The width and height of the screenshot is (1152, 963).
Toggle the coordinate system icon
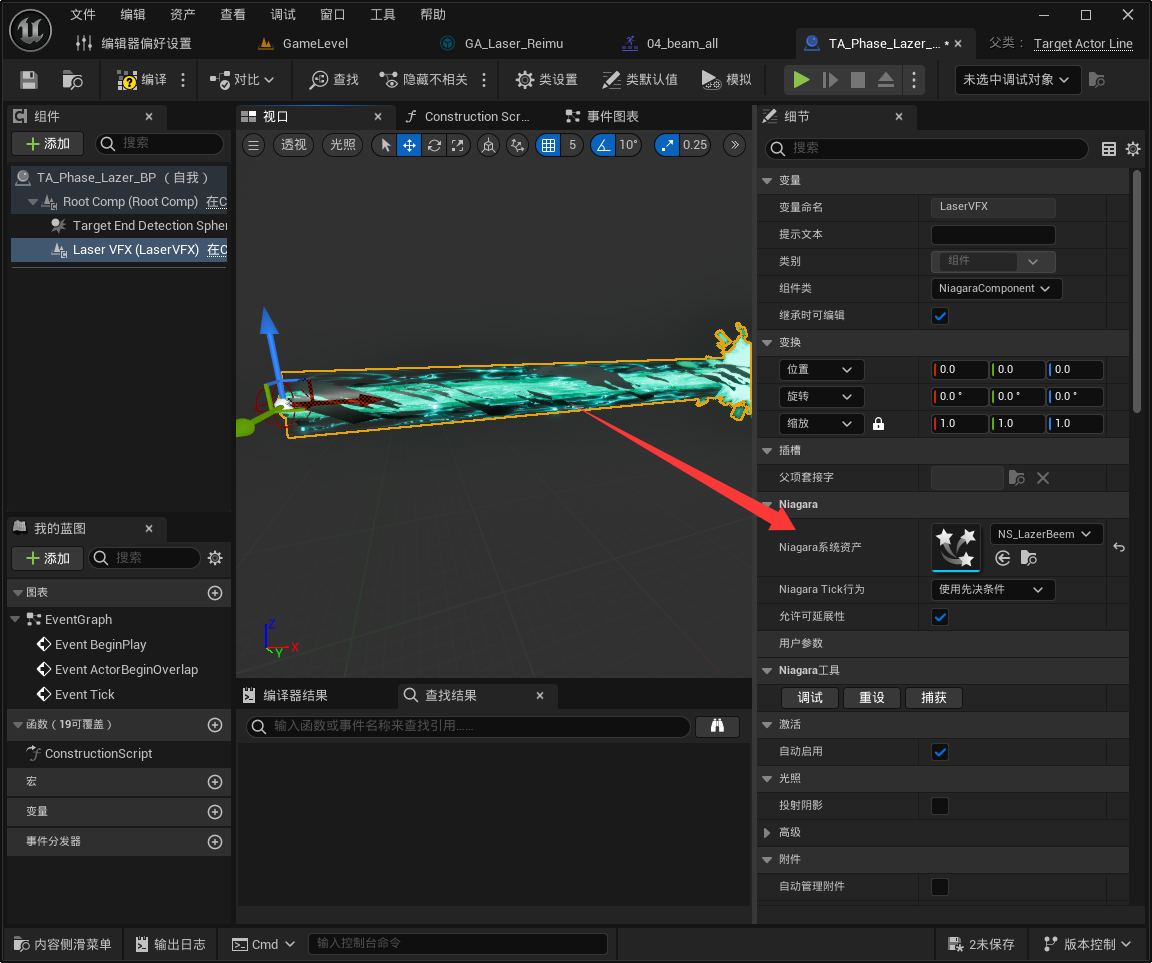[489, 145]
